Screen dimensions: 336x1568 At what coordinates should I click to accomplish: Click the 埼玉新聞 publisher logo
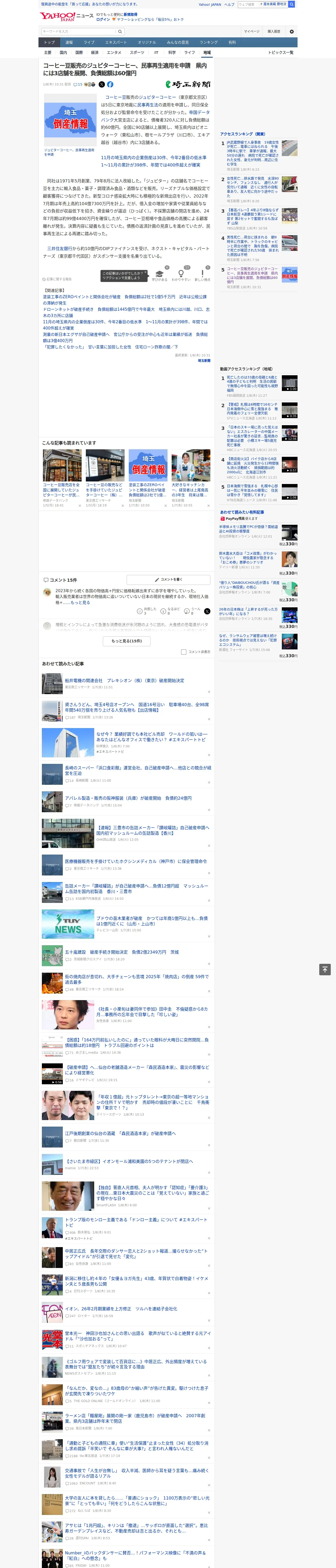click(188, 85)
